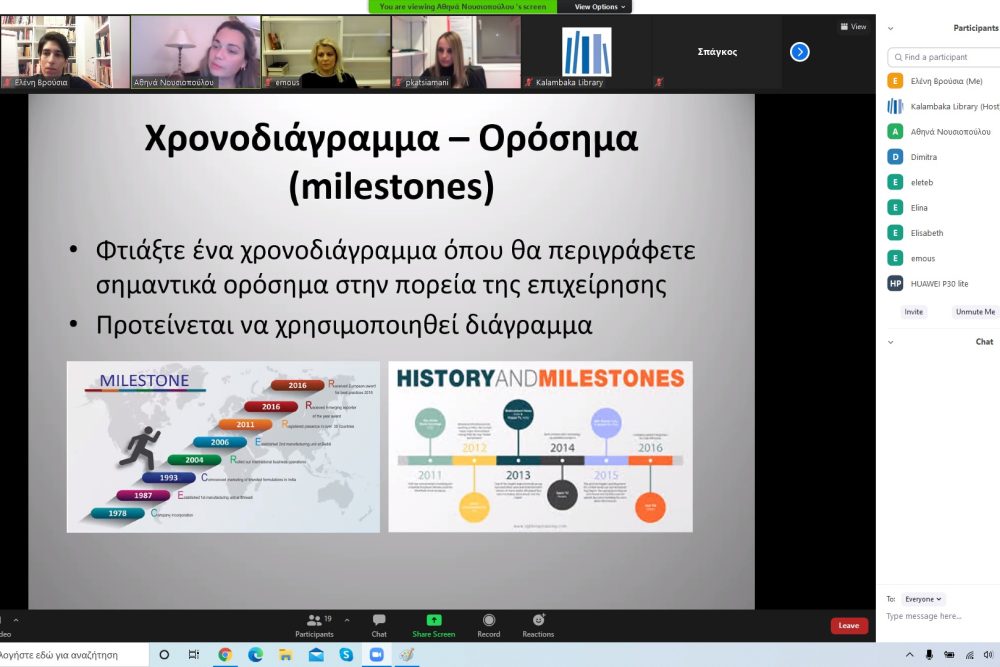Open Google Chrome from the taskbar
This screenshot has height=667, width=1000.
coord(225,655)
